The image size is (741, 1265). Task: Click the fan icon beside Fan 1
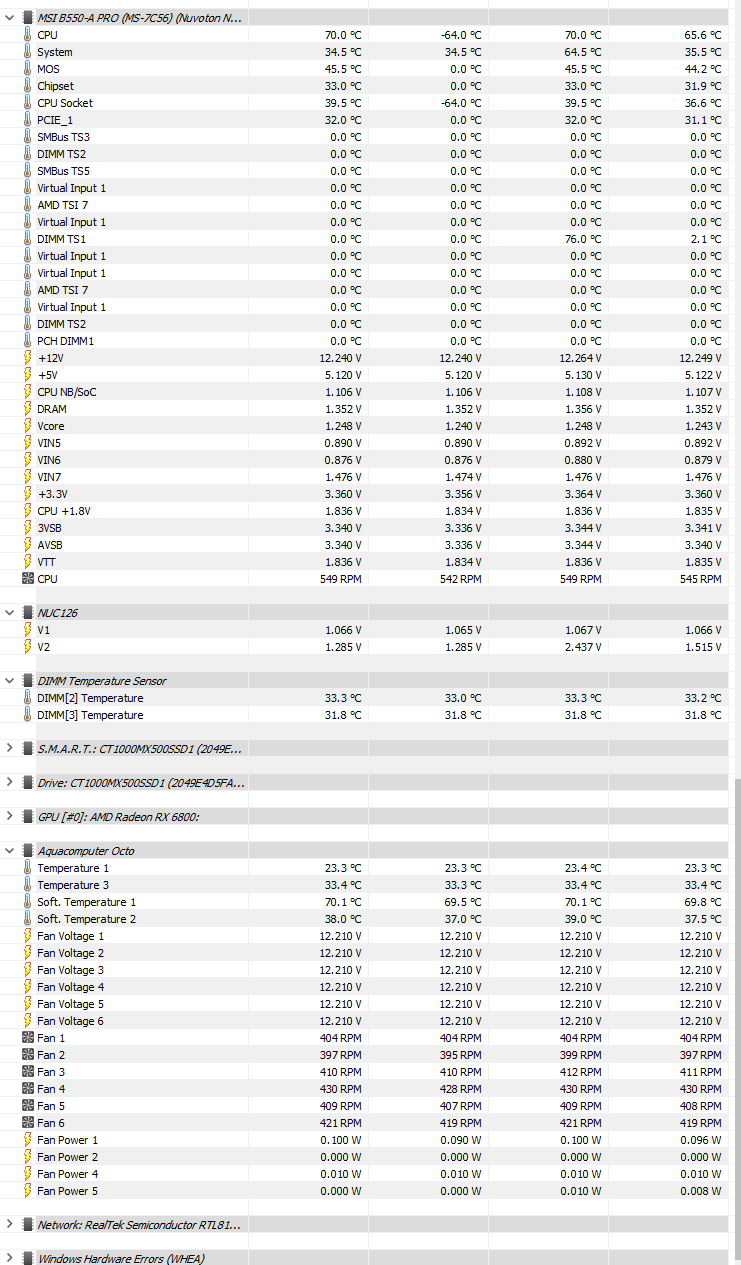28,1038
